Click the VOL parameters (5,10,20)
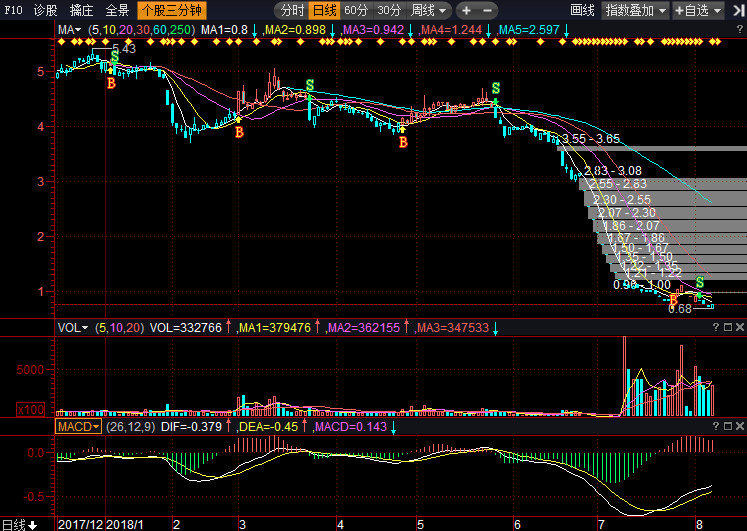Image resolution: width=747 pixels, height=531 pixels. coord(119,328)
